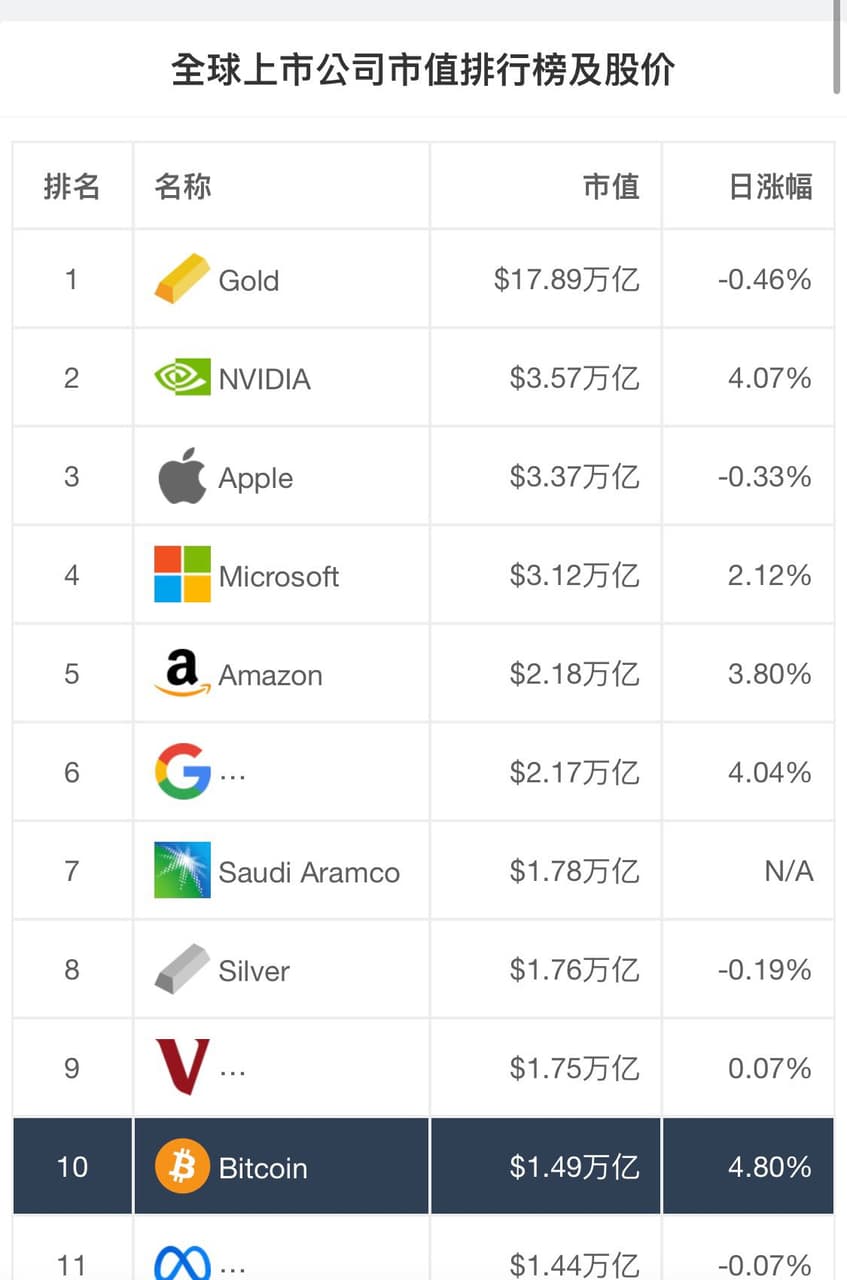The image size is (847, 1280).
Task: Click the NVIDIA logo icon
Action: [x=182, y=378]
